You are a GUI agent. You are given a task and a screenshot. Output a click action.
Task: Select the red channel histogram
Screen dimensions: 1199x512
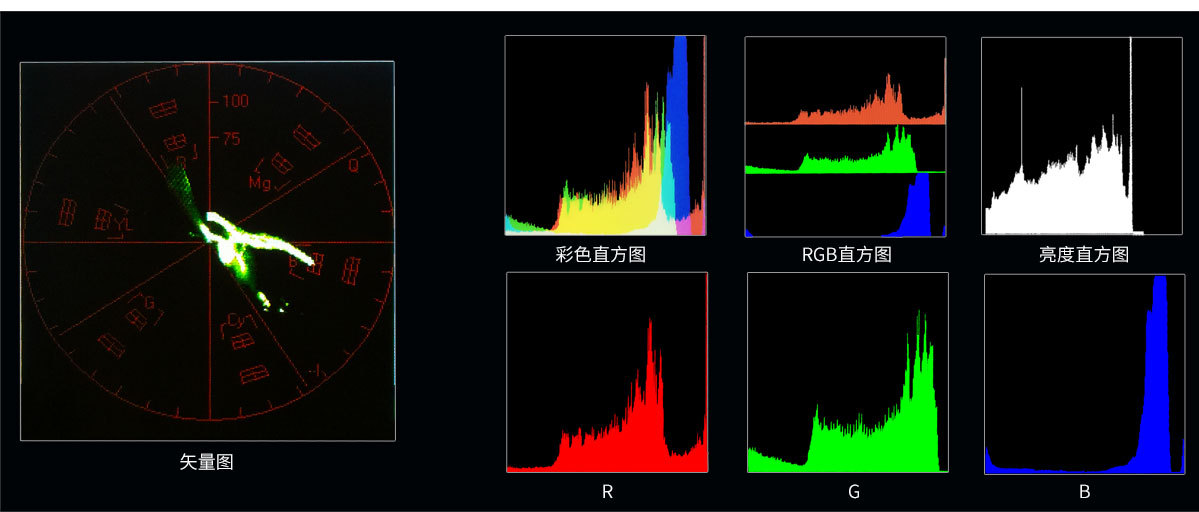click(x=607, y=372)
